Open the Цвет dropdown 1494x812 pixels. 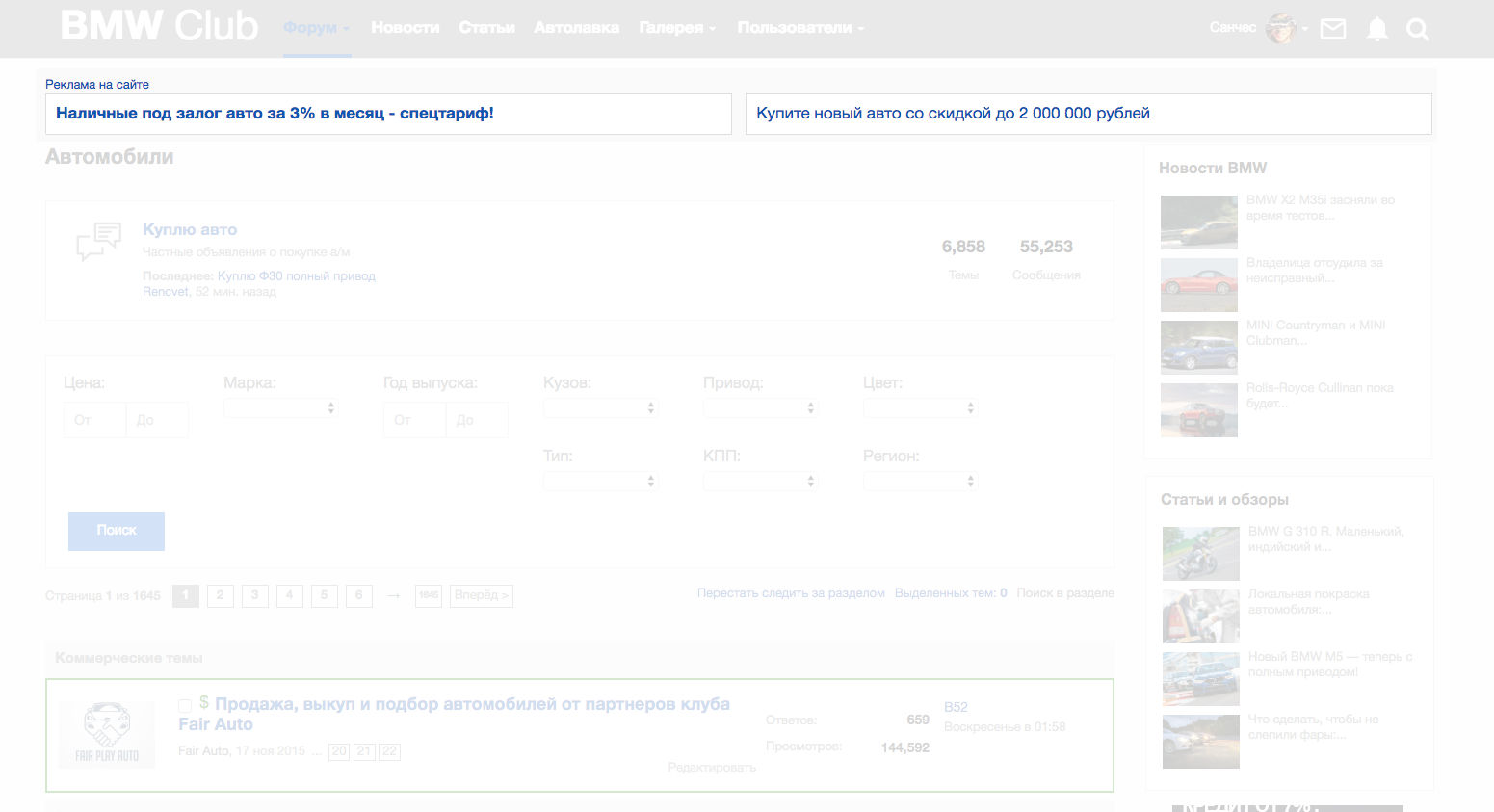[920, 407]
